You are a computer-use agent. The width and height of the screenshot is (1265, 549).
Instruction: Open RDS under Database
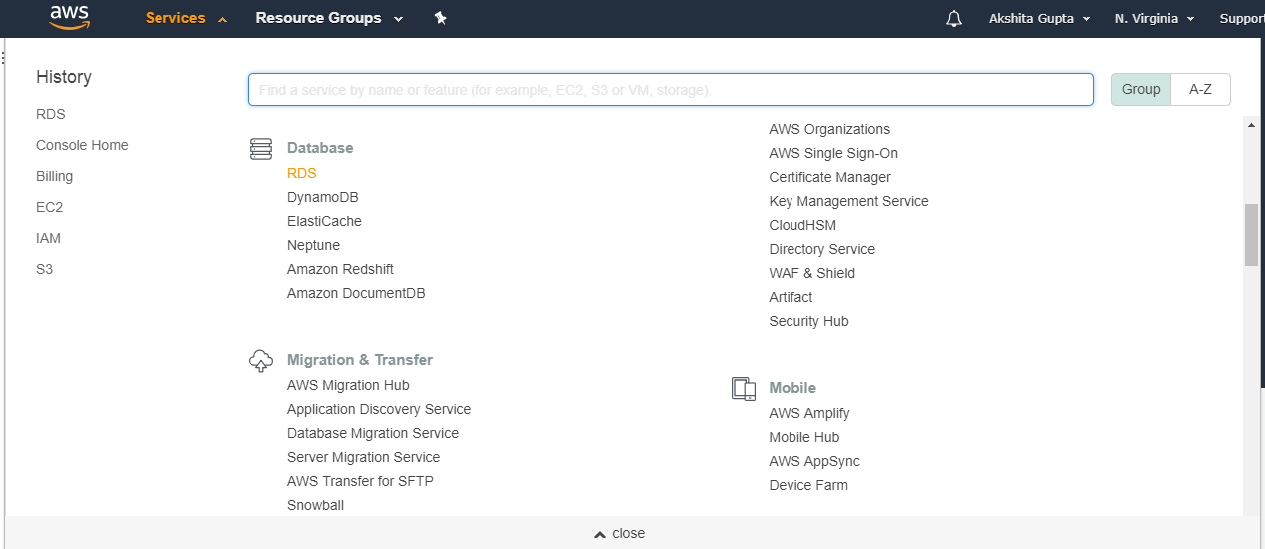[x=301, y=173]
